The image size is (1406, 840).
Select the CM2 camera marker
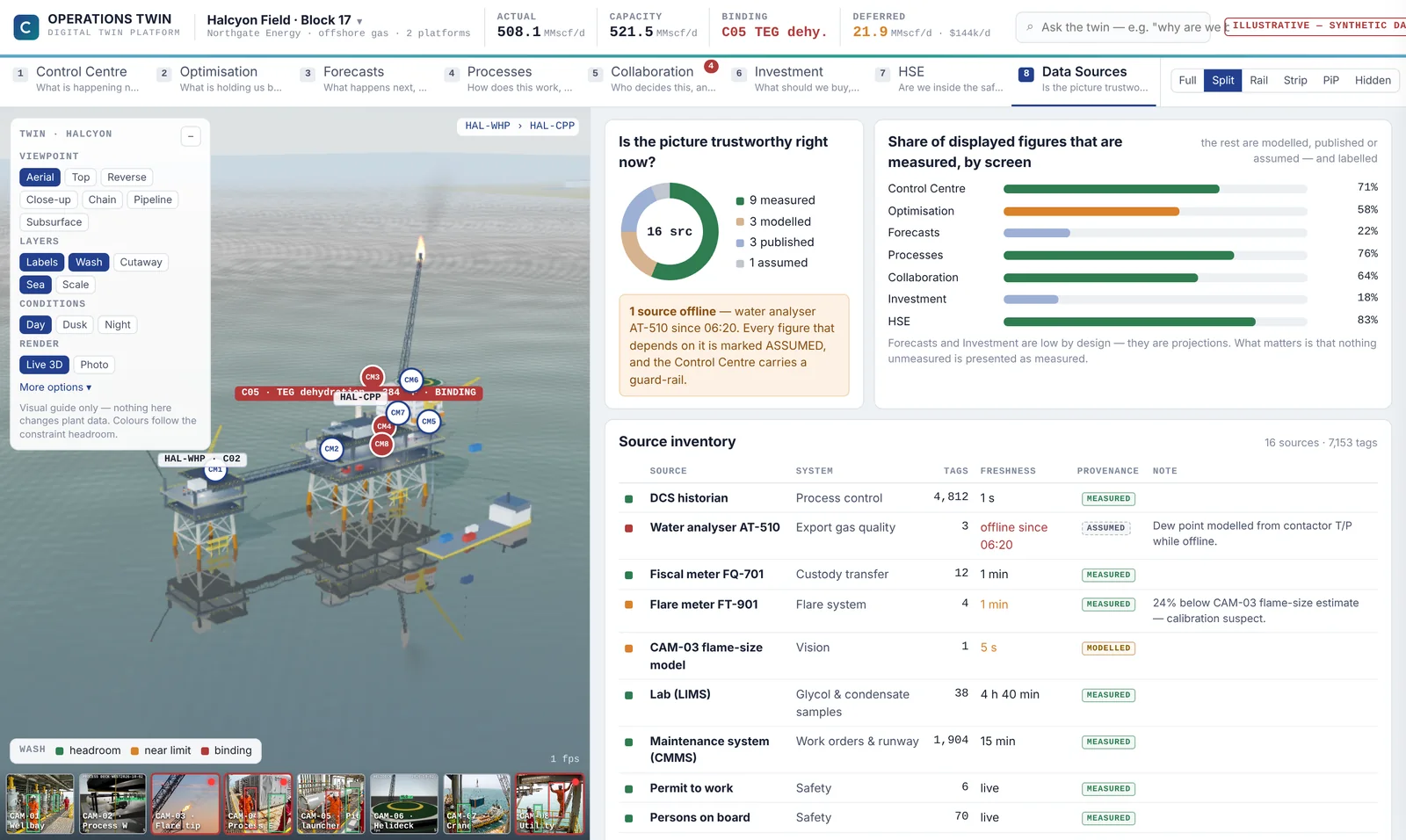click(x=331, y=448)
